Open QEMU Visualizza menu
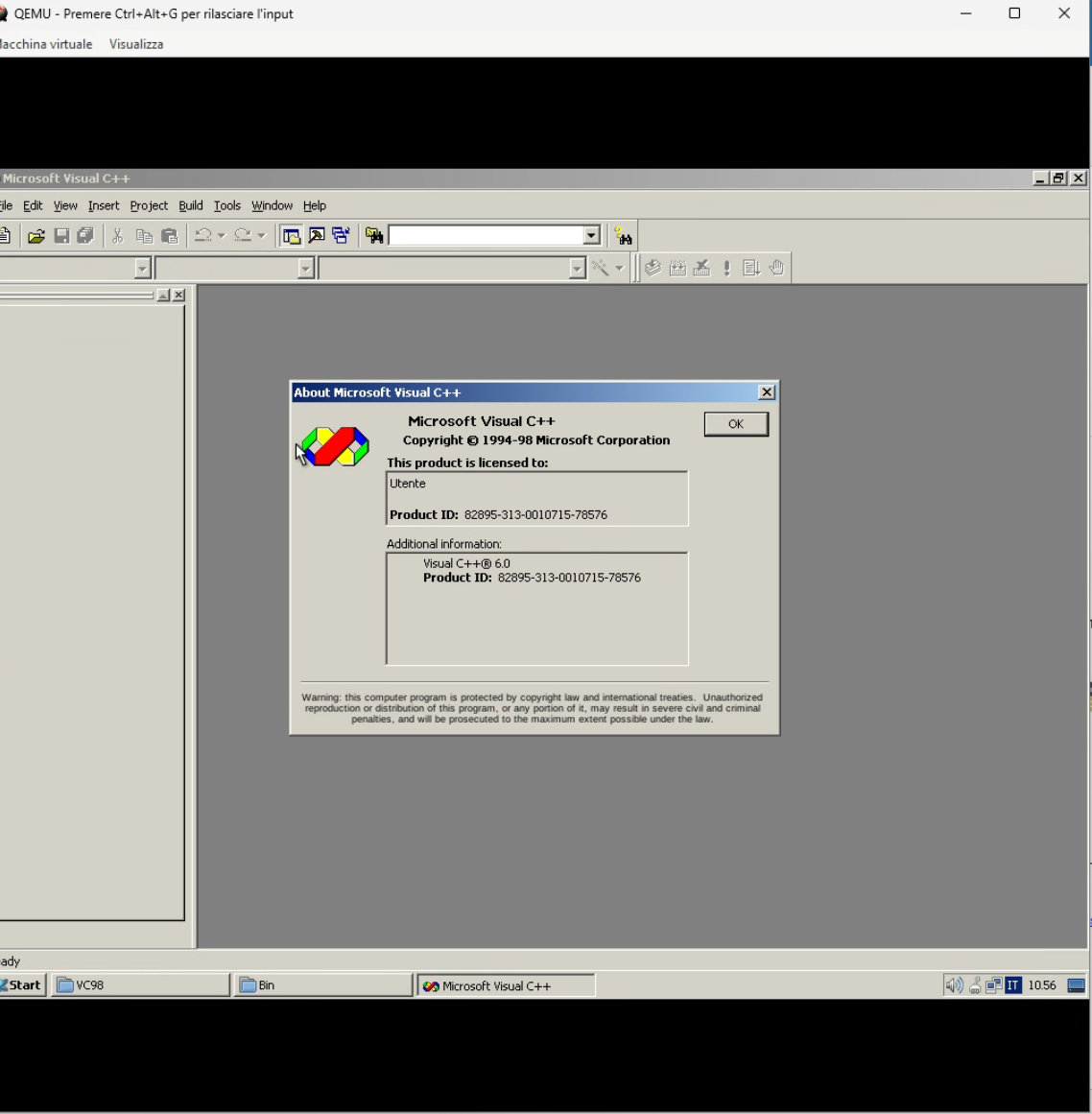This screenshot has width=1092, height=1114. (x=136, y=44)
